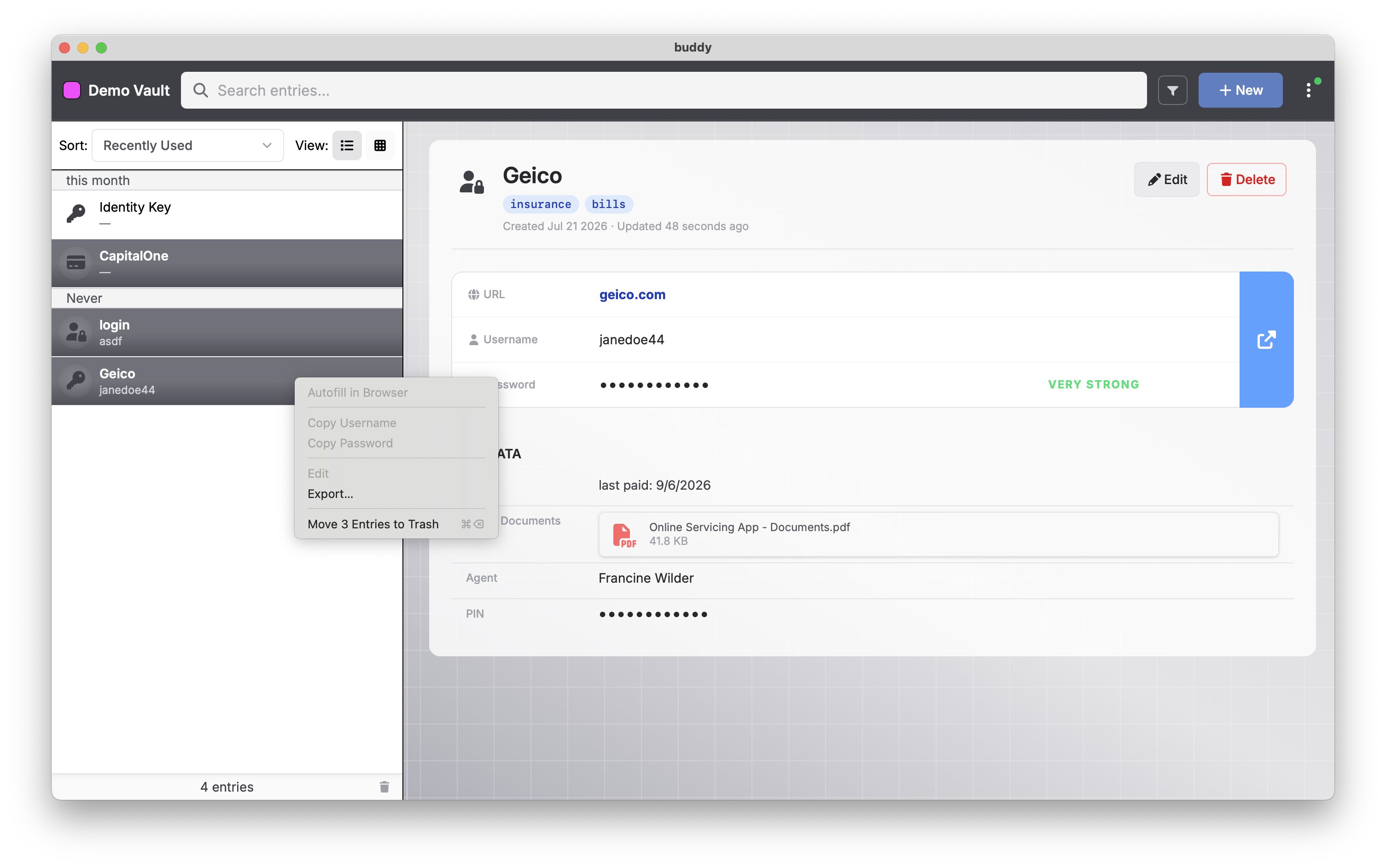This screenshot has height=868, width=1386.
Task: Select the Geico entry in list
Action: click(227, 381)
